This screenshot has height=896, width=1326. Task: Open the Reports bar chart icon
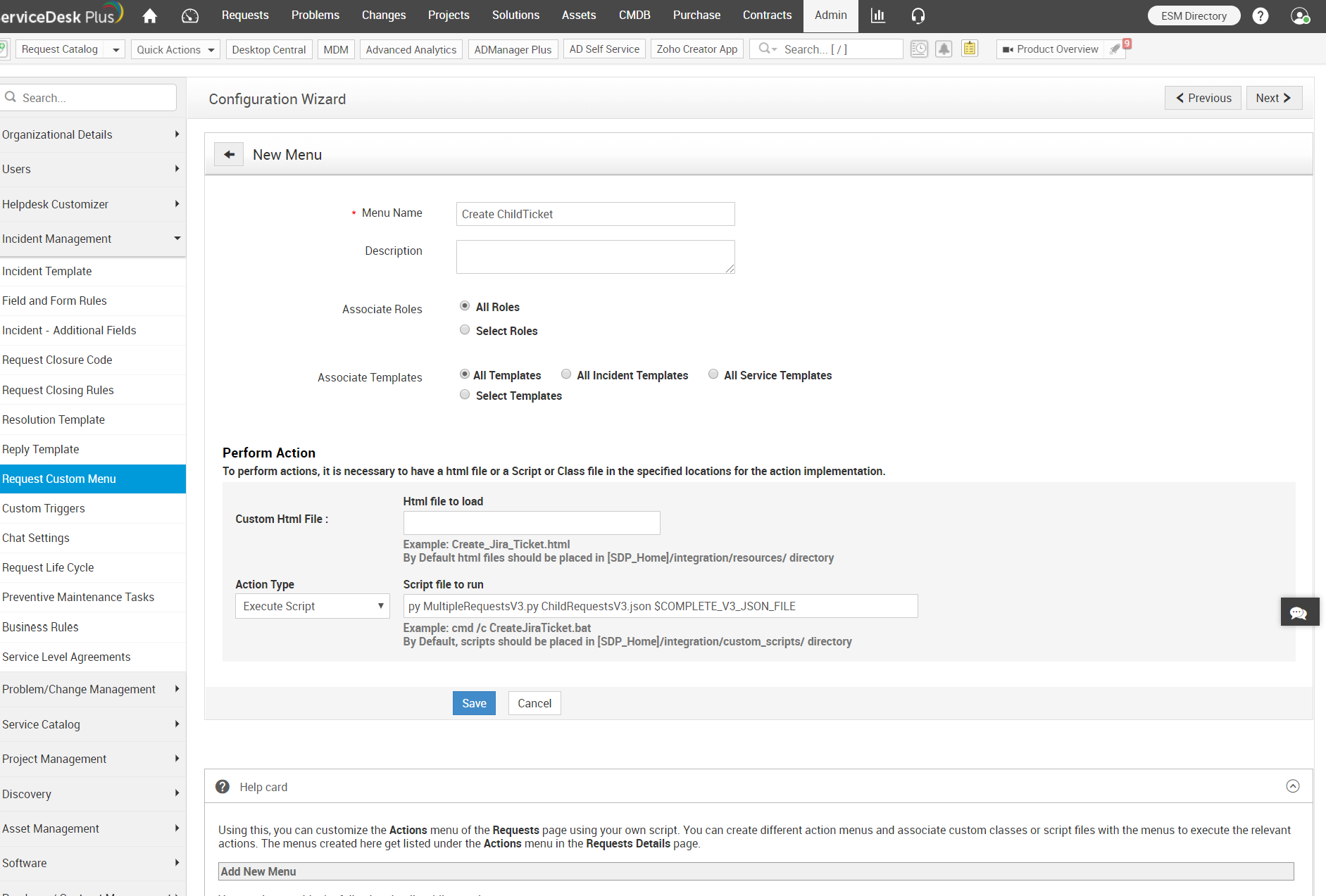tap(878, 15)
